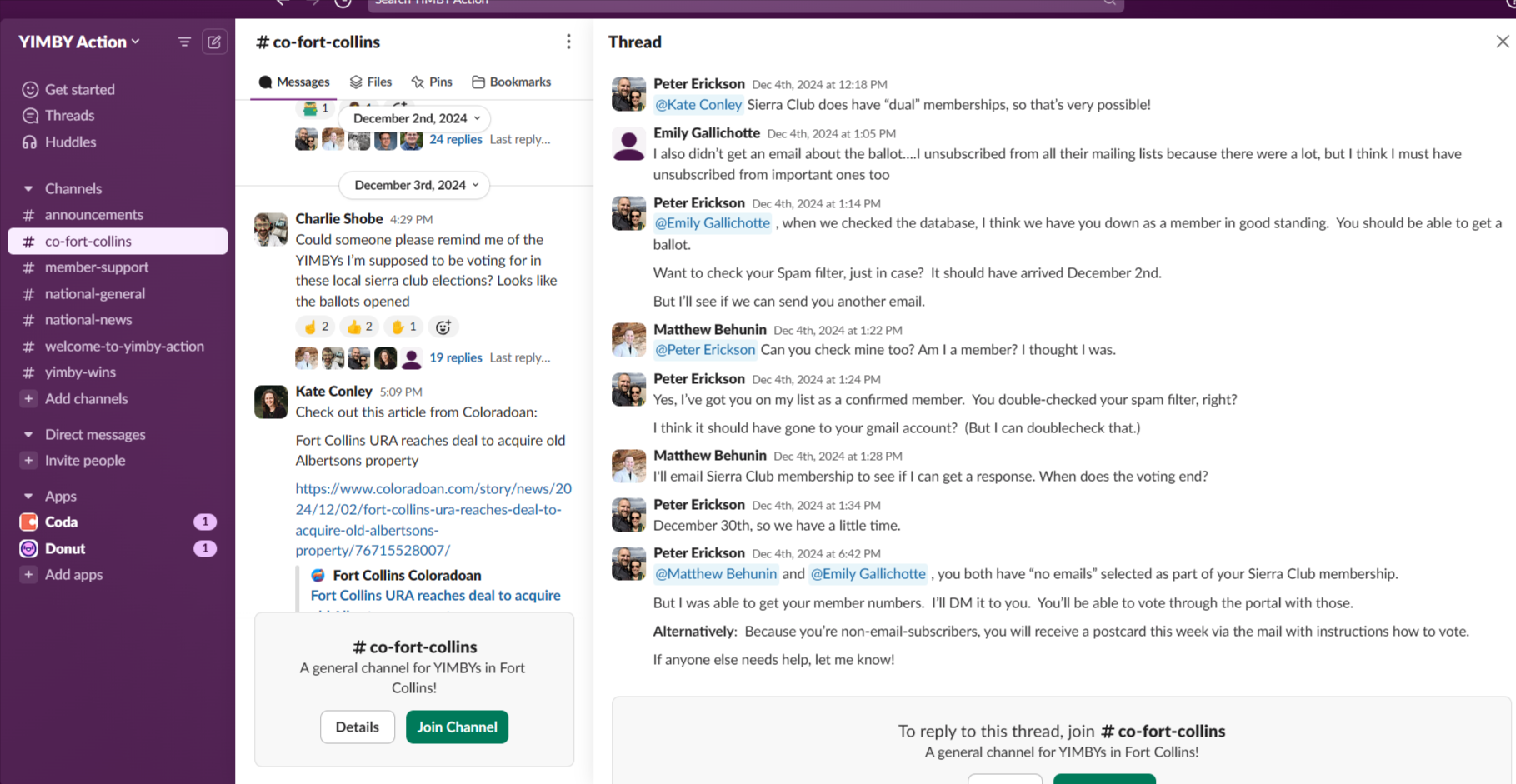The height and width of the screenshot is (784, 1516).
Task: Click timestamp Dec 4th, 2024 at 6:42 PM
Action: pos(816,554)
